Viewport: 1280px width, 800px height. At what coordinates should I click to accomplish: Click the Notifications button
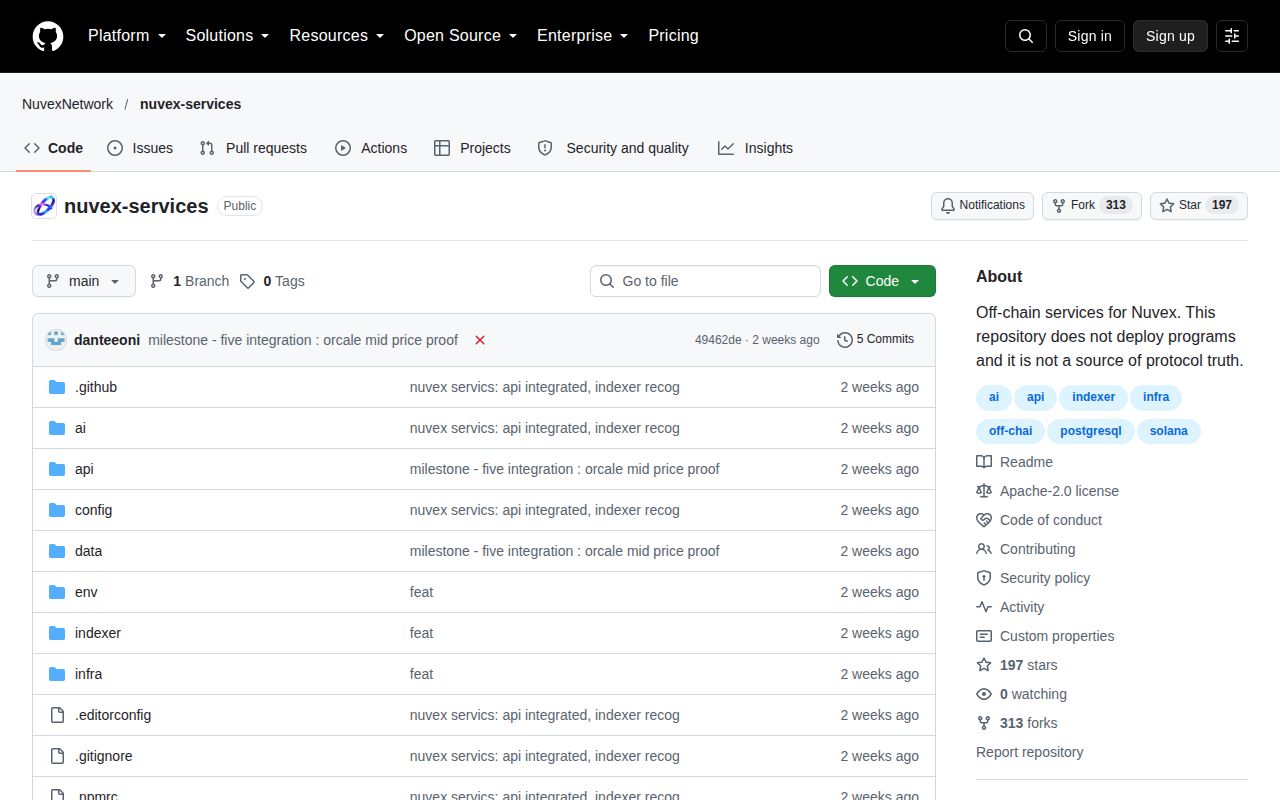coord(983,206)
